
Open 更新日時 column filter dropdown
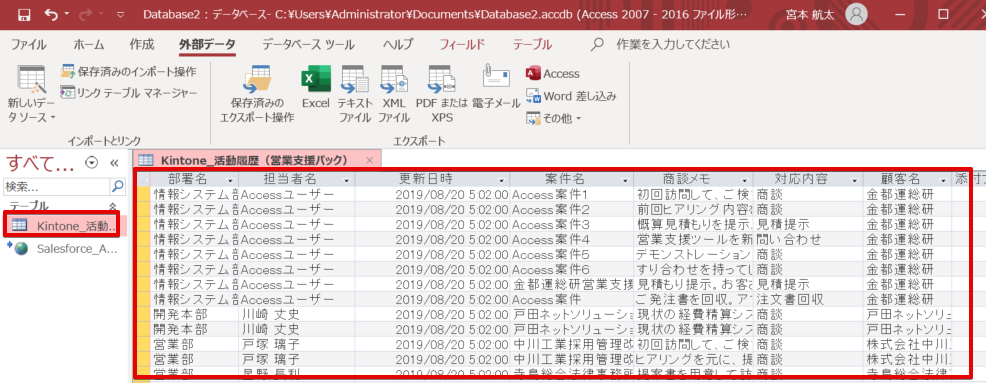501,180
